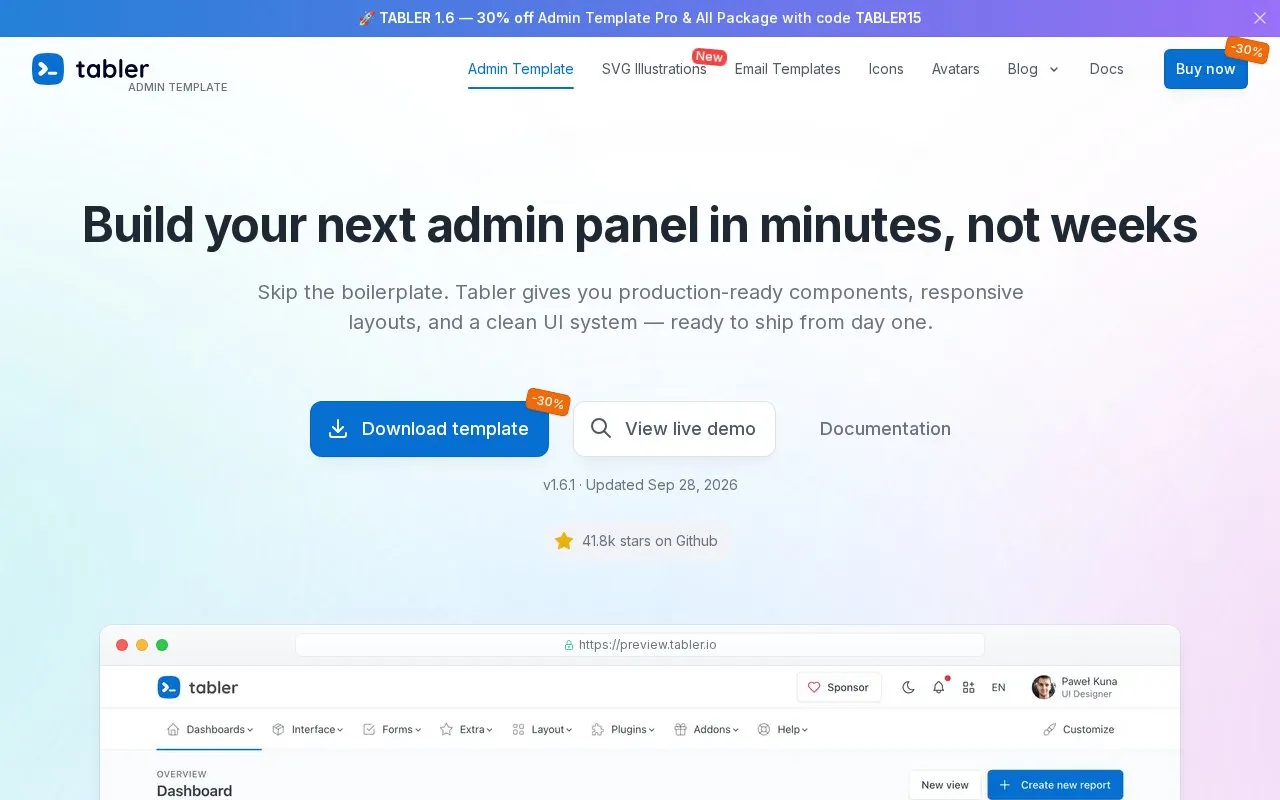Click the gold star icon beside Github stars
This screenshot has height=800, width=1280.
click(x=564, y=541)
